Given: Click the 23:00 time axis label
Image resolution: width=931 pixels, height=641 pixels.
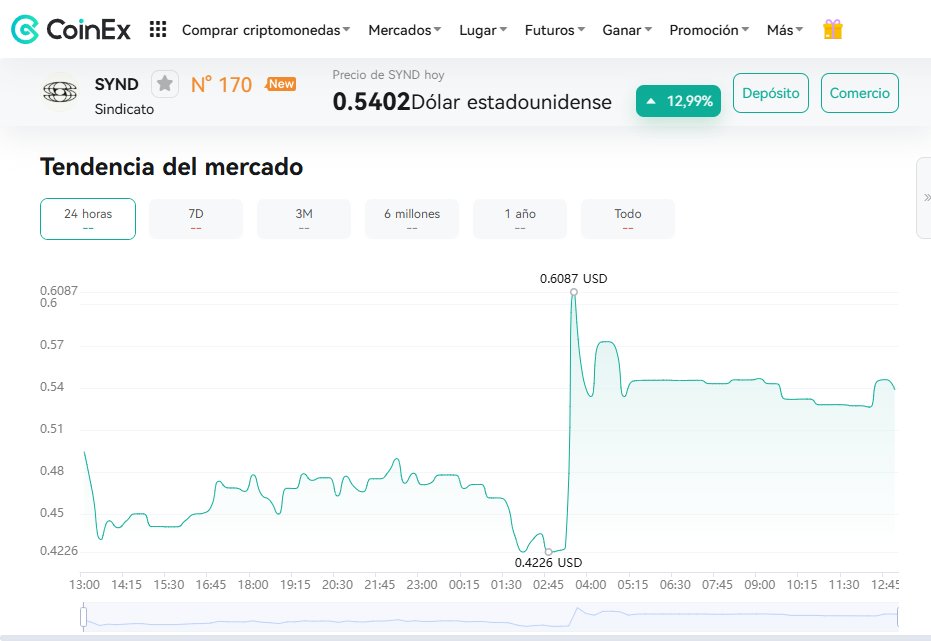Looking at the screenshot, I should tap(422, 585).
